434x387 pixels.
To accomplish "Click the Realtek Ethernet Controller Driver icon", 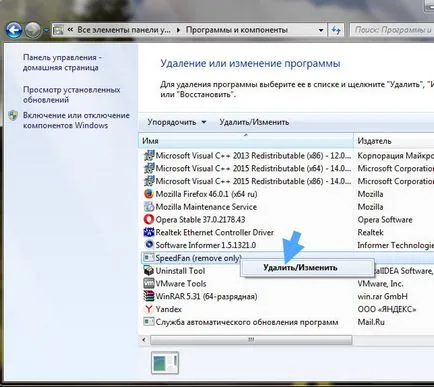I will pos(149,232).
